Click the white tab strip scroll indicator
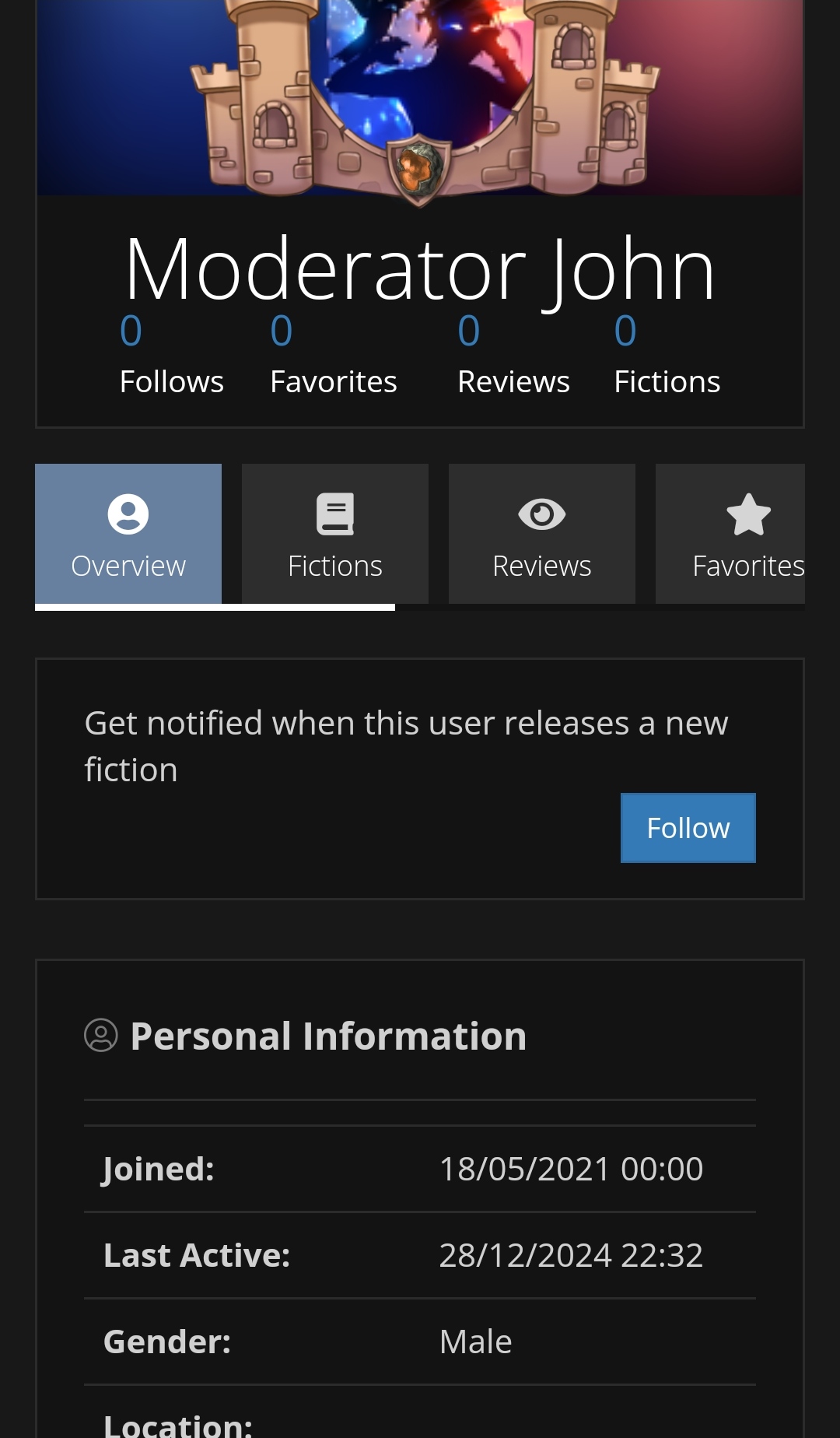This screenshot has height=1438, width=840. tap(215, 608)
